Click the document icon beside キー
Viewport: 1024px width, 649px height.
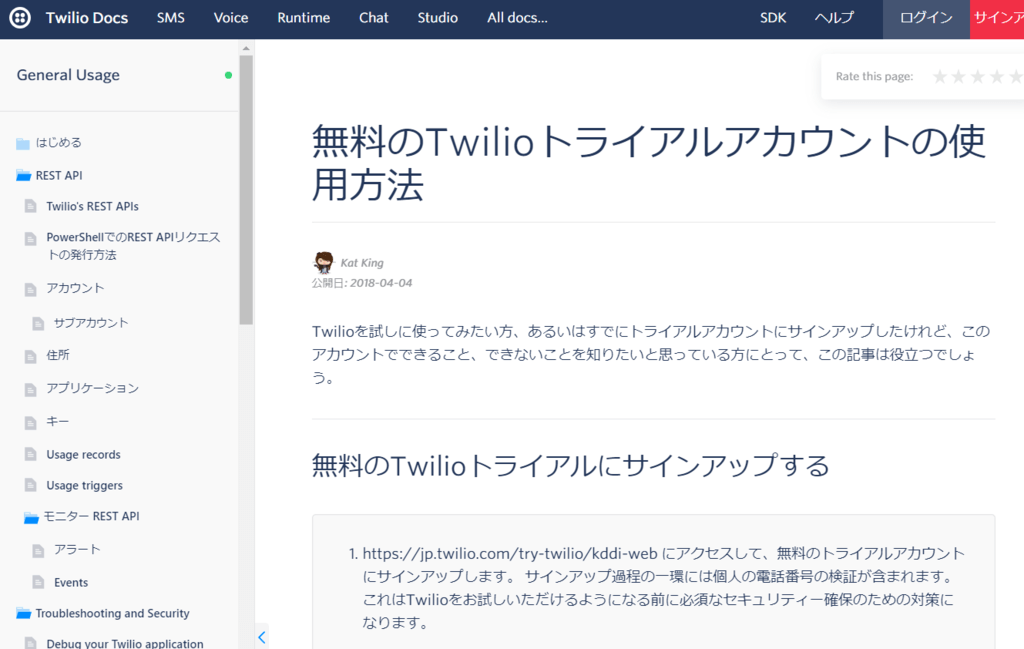31,422
